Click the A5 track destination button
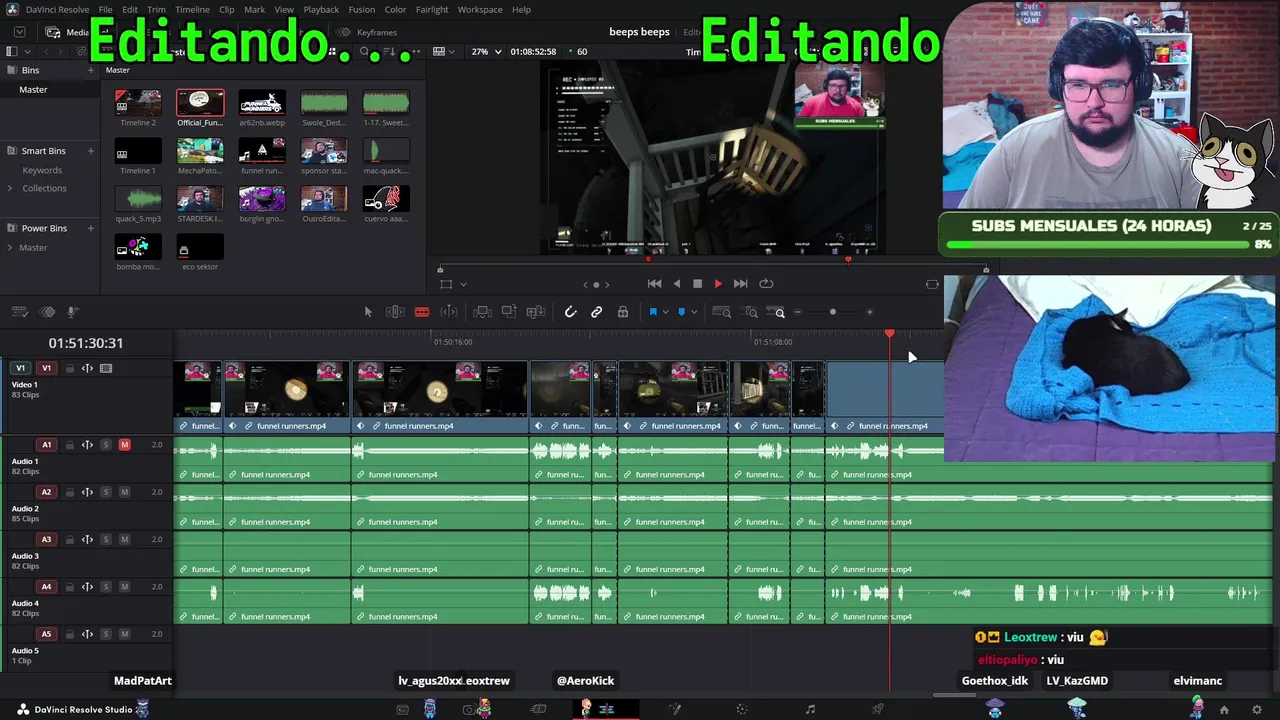1280x720 pixels. tap(46, 634)
